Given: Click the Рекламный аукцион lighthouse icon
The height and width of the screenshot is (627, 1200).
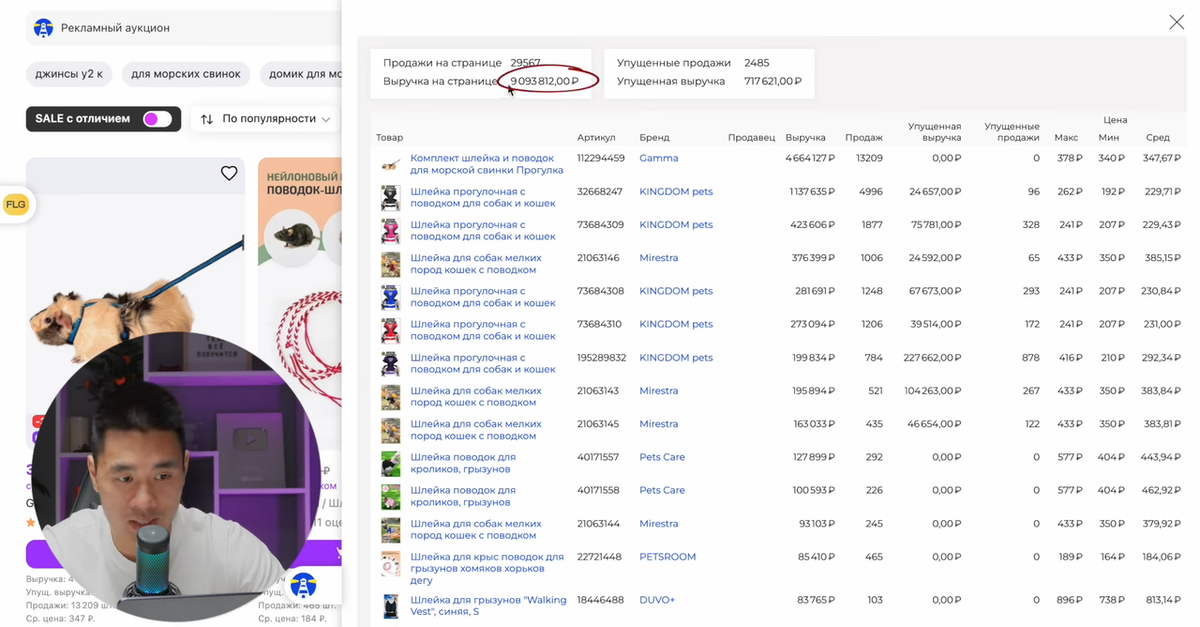Looking at the screenshot, I should (x=43, y=28).
